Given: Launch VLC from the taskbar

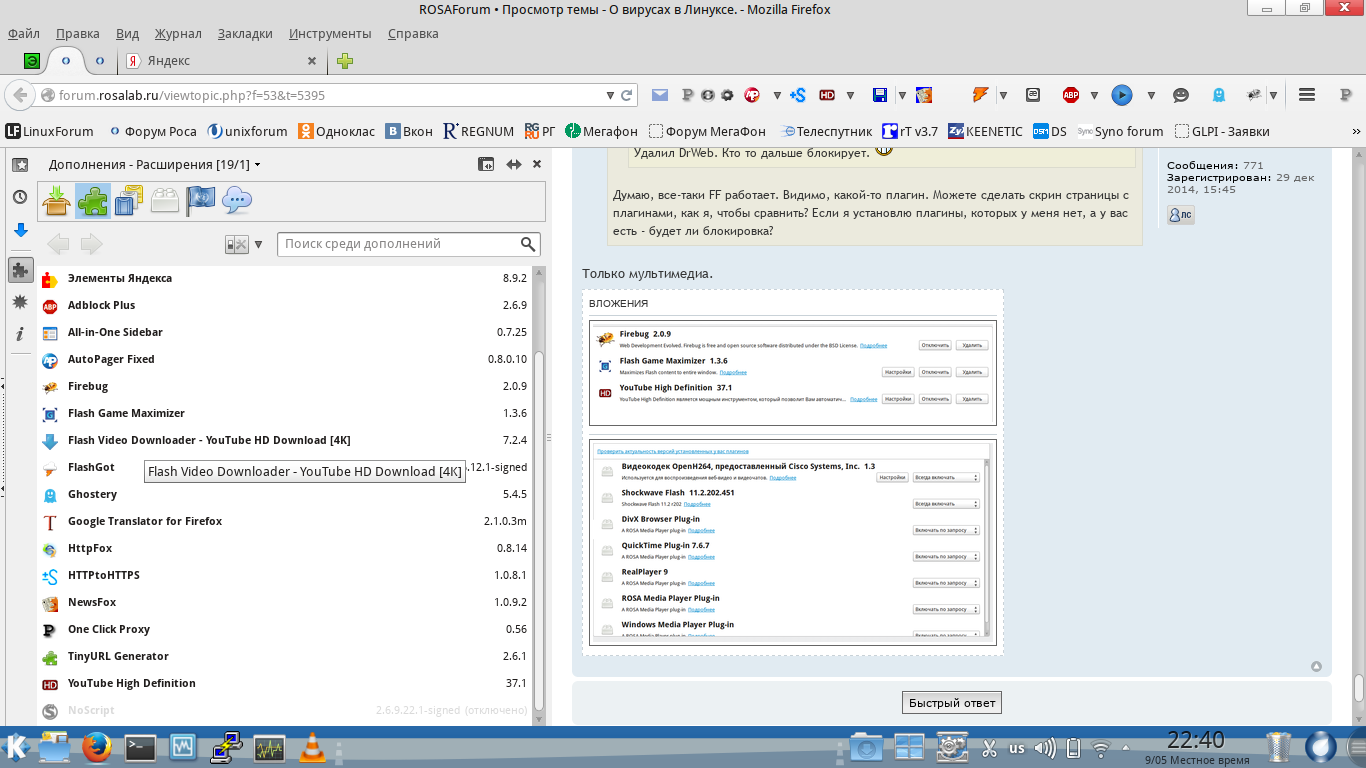Looking at the screenshot, I should pyautogui.click(x=312, y=747).
